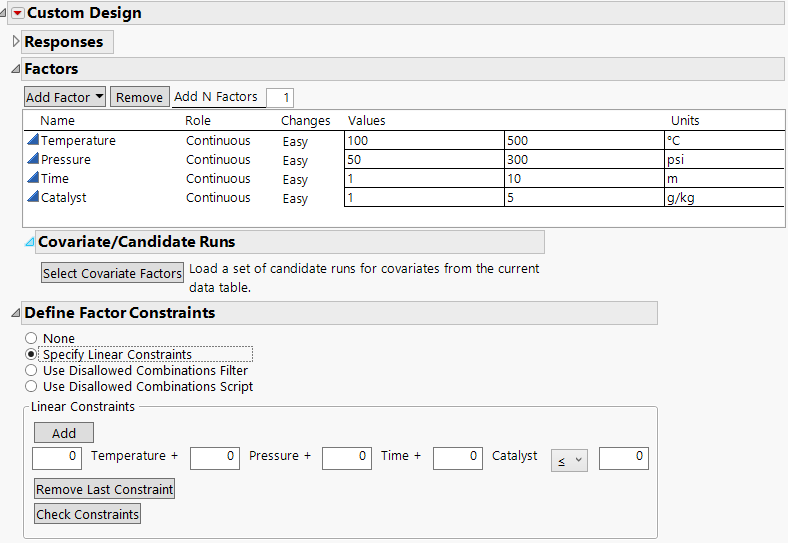This screenshot has width=788, height=543.
Task: Click the blue continuous icon beside Pressure
Action: point(33,160)
